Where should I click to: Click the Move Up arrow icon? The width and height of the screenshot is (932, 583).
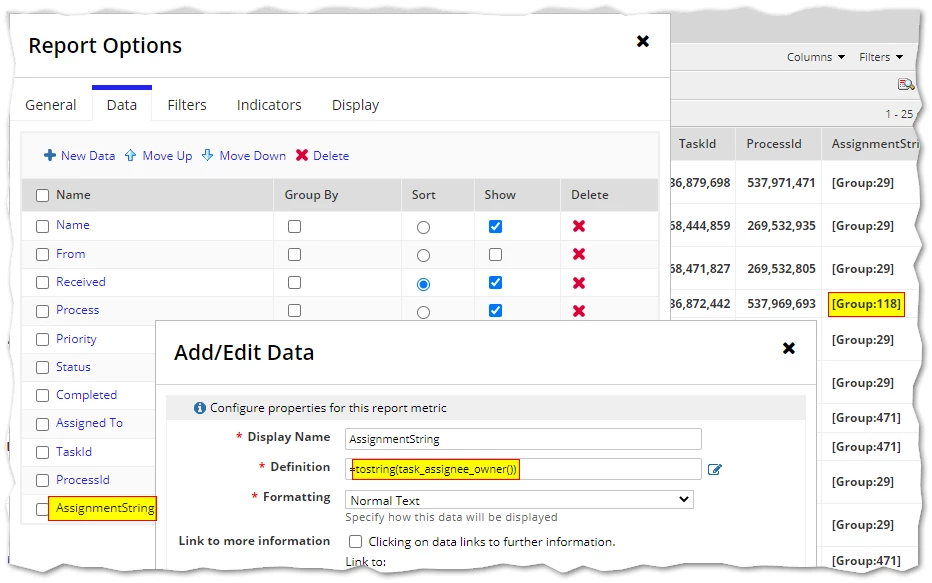tap(130, 156)
